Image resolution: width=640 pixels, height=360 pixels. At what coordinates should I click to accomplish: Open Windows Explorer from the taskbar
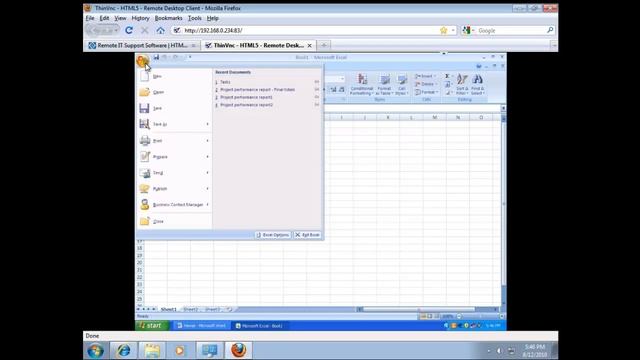pyautogui.click(x=152, y=350)
